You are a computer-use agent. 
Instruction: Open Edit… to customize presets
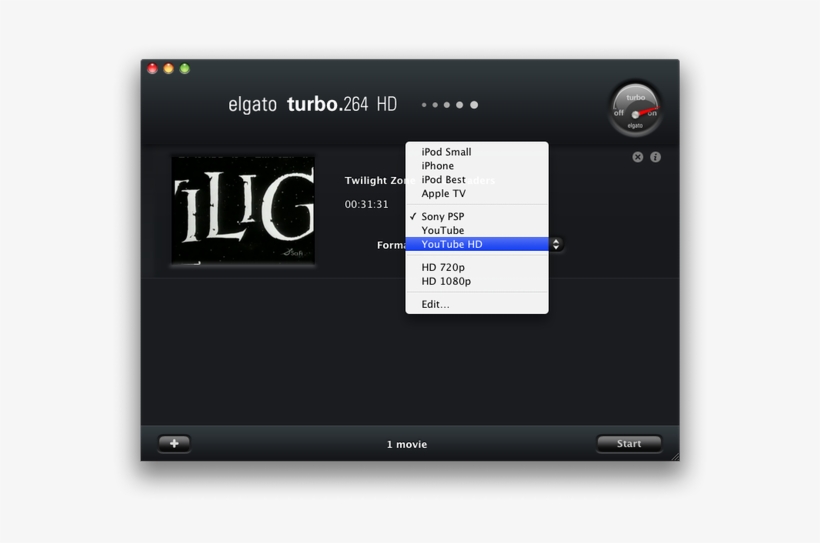(435, 304)
